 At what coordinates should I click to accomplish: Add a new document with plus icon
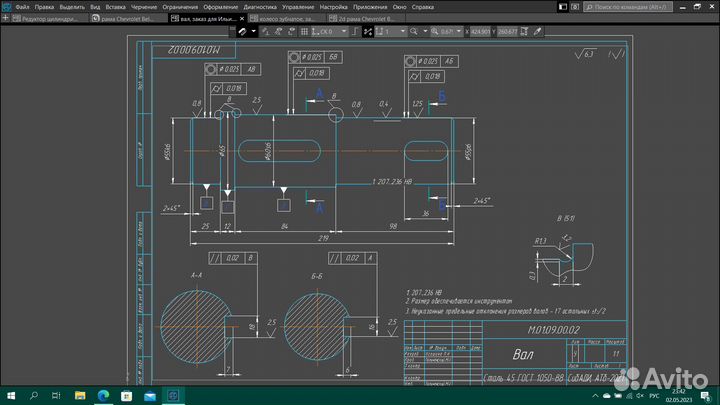tap(6, 18)
